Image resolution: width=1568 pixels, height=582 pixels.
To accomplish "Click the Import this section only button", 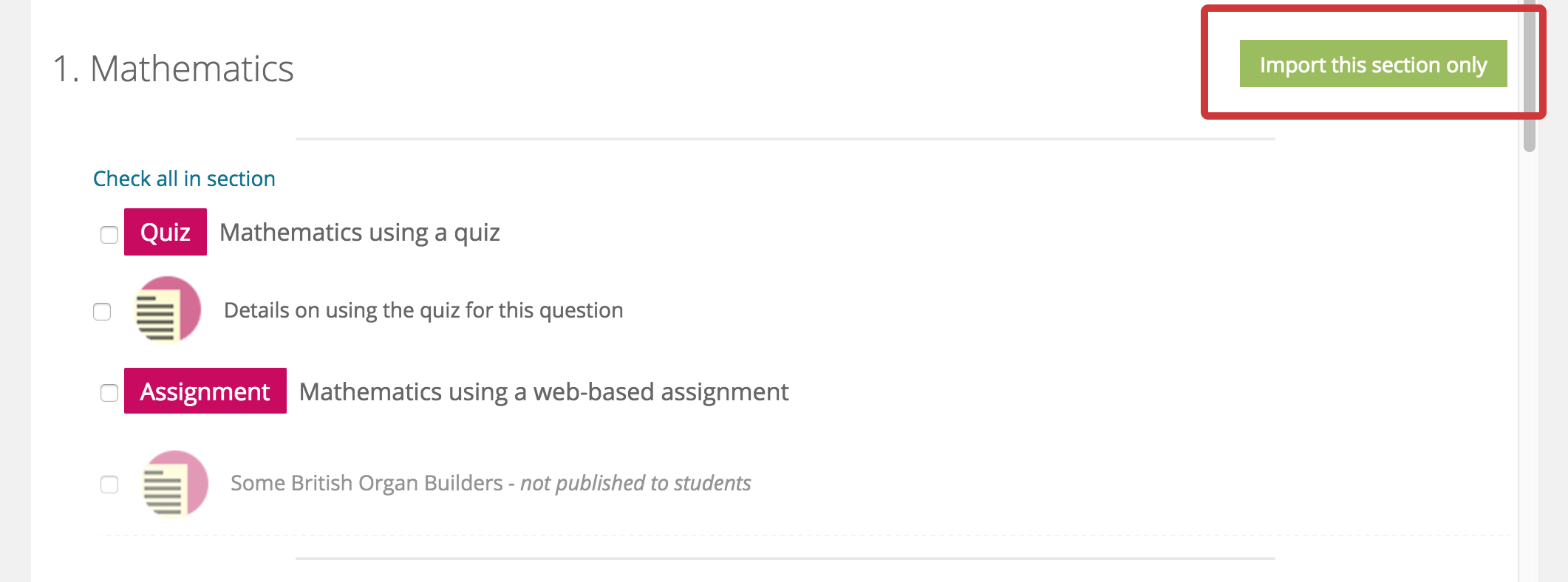I will pos(1373,64).
